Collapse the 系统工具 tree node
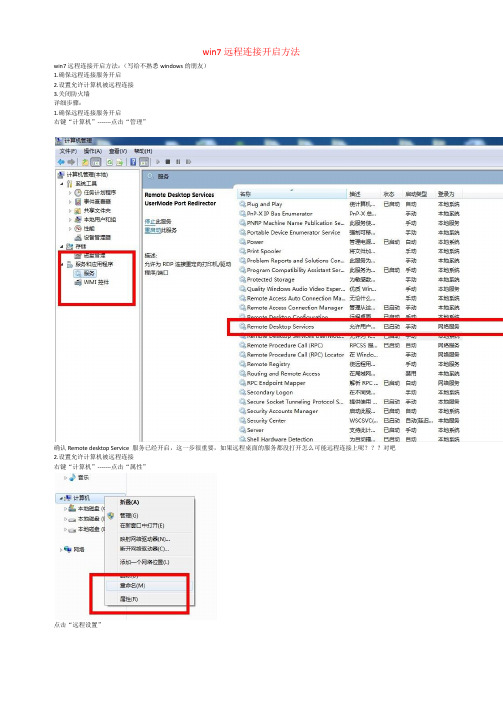 (x=62, y=184)
